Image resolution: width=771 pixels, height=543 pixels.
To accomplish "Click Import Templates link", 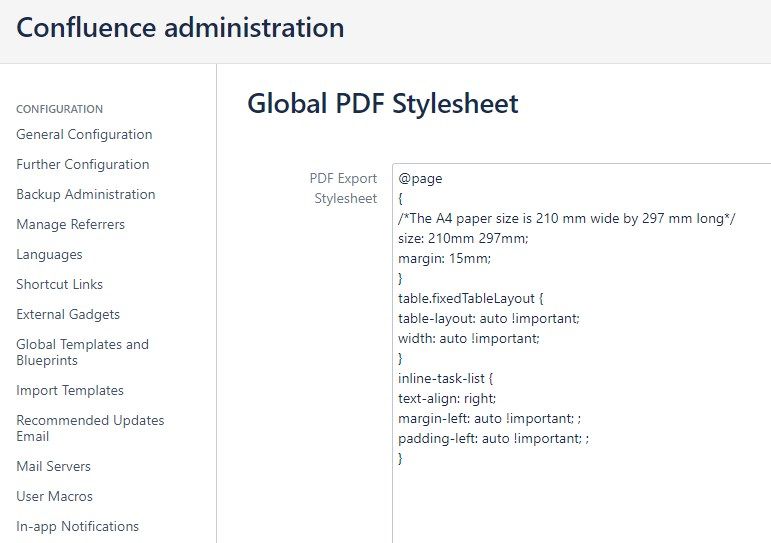I will coord(70,391).
